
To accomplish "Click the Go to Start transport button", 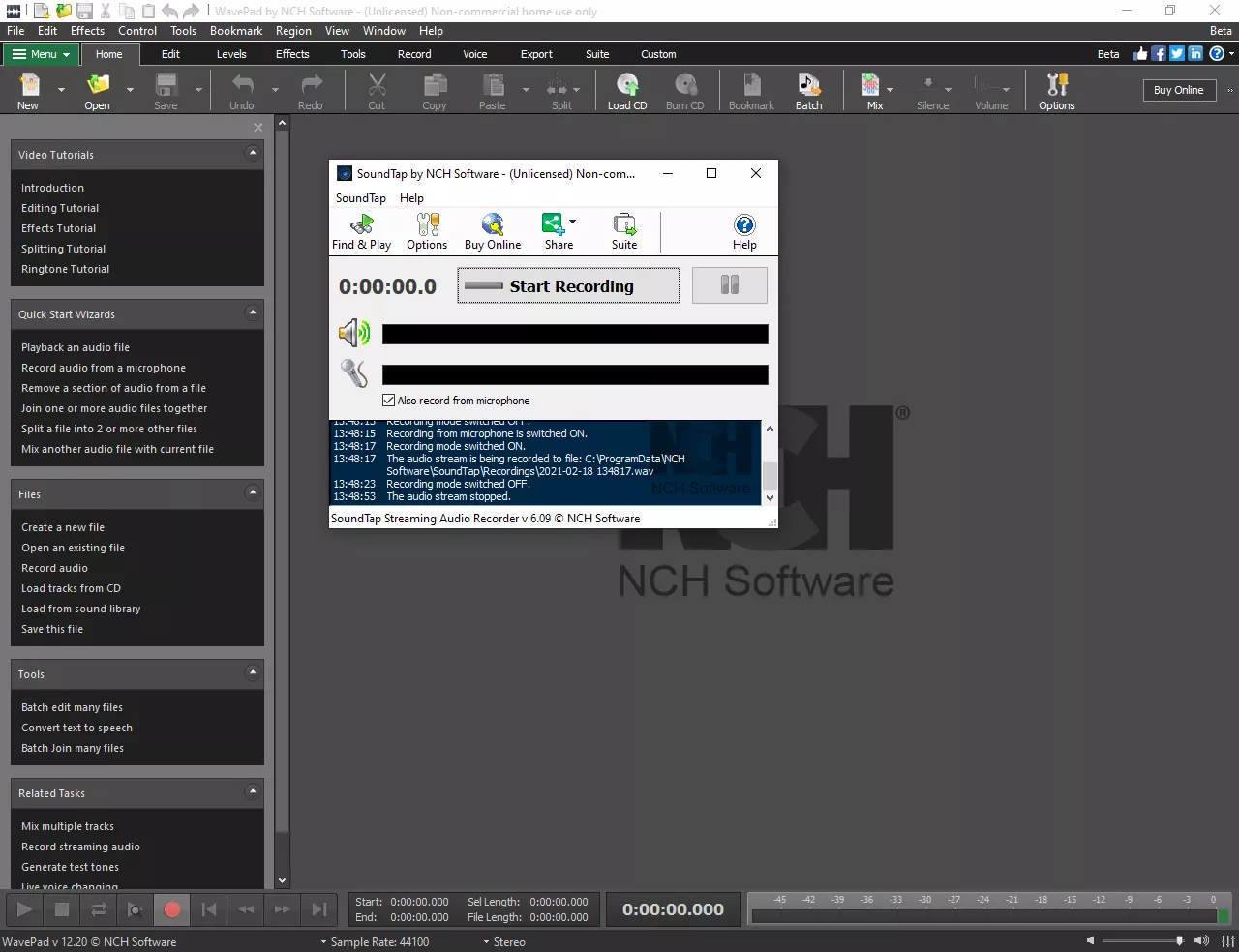I will point(209,909).
